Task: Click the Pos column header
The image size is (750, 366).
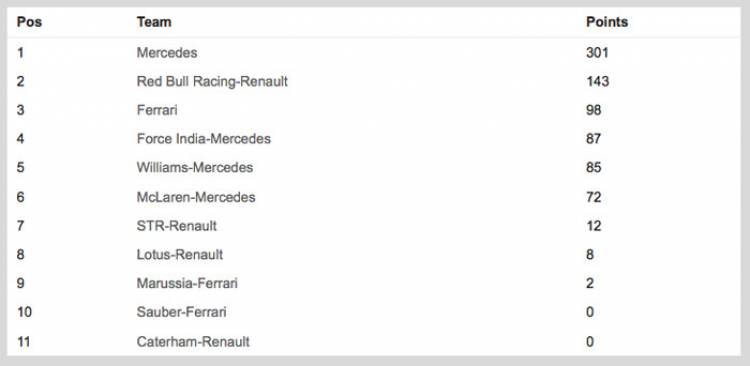Action: click(x=29, y=22)
